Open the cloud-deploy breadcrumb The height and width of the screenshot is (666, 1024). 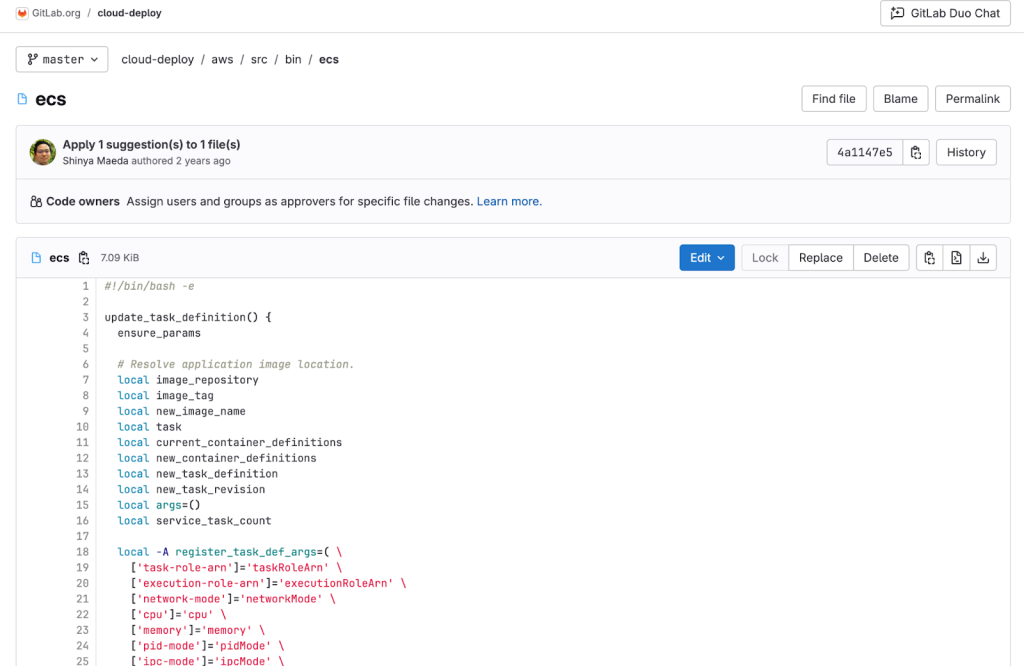[156, 59]
